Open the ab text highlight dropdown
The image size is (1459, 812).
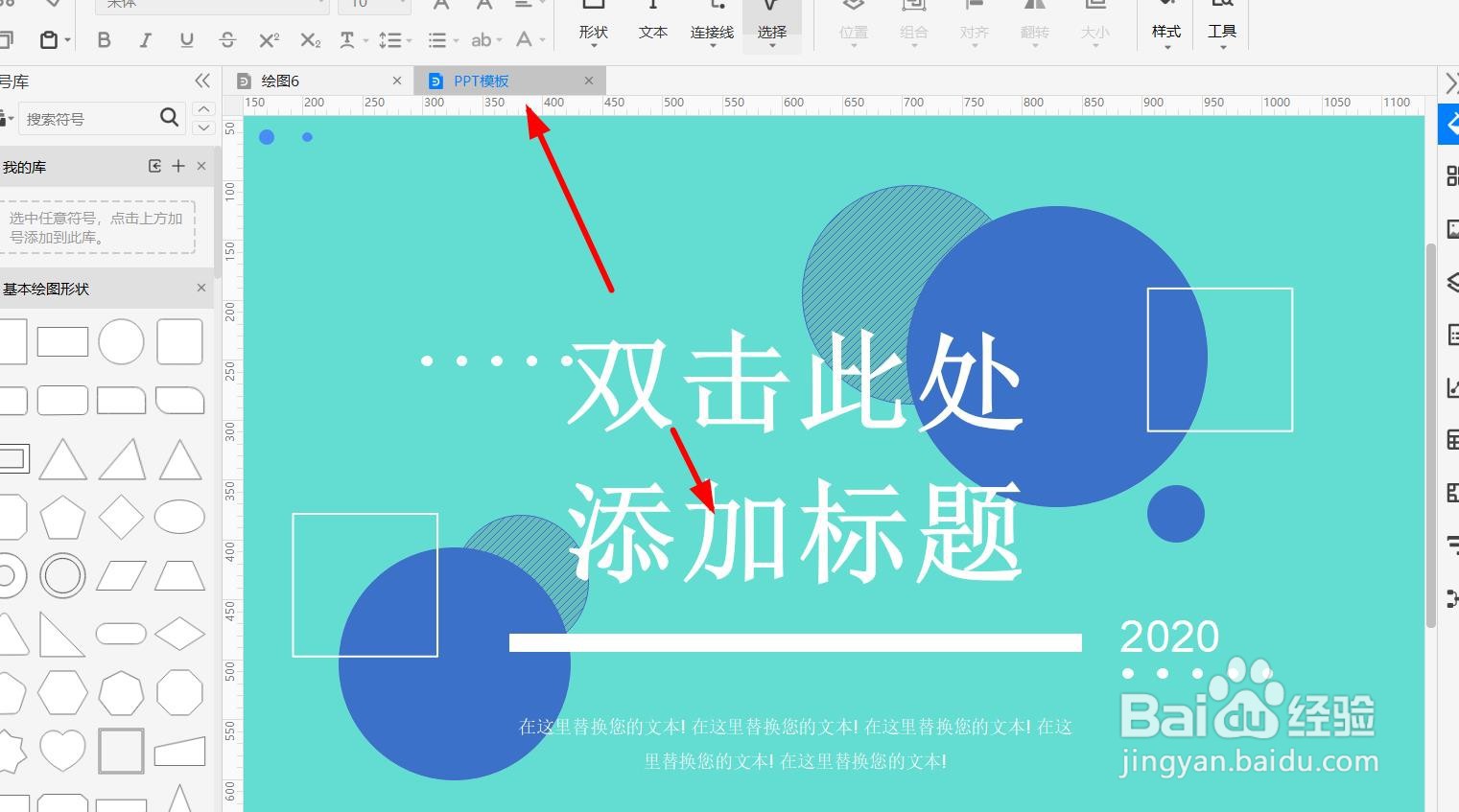(486, 39)
